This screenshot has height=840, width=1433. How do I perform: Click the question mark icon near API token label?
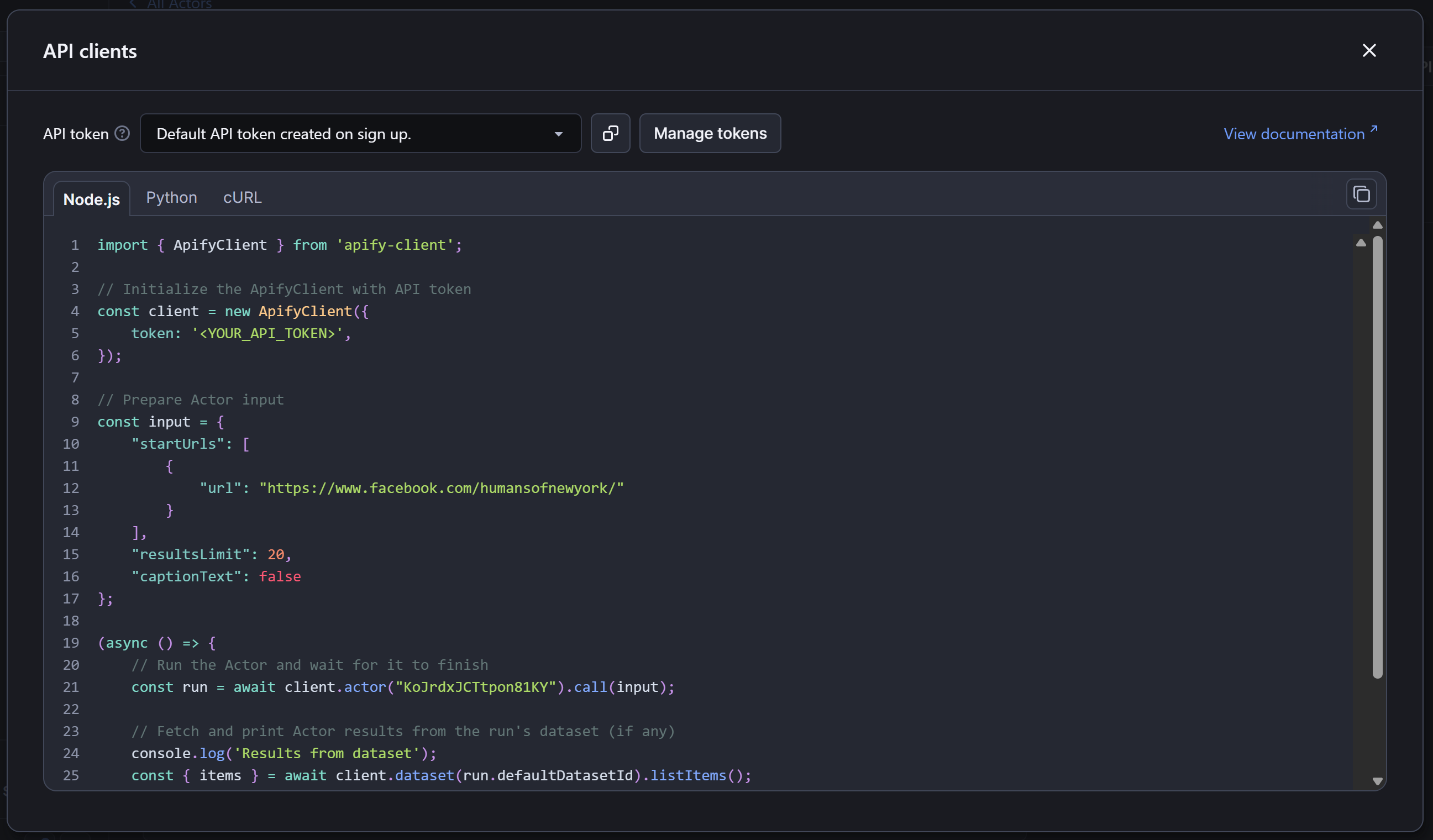(121, 133)
